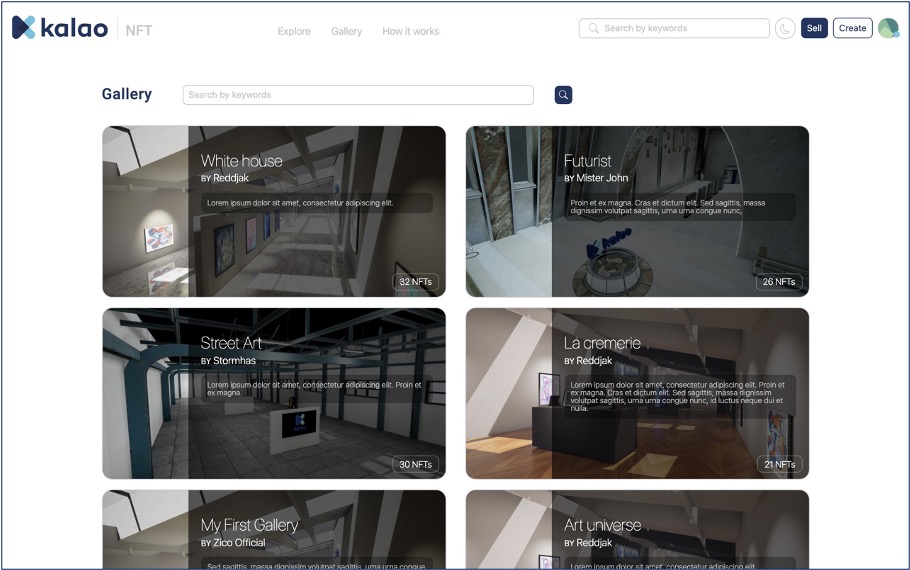
Task: Open How it works page
Action: pos(410,31)
